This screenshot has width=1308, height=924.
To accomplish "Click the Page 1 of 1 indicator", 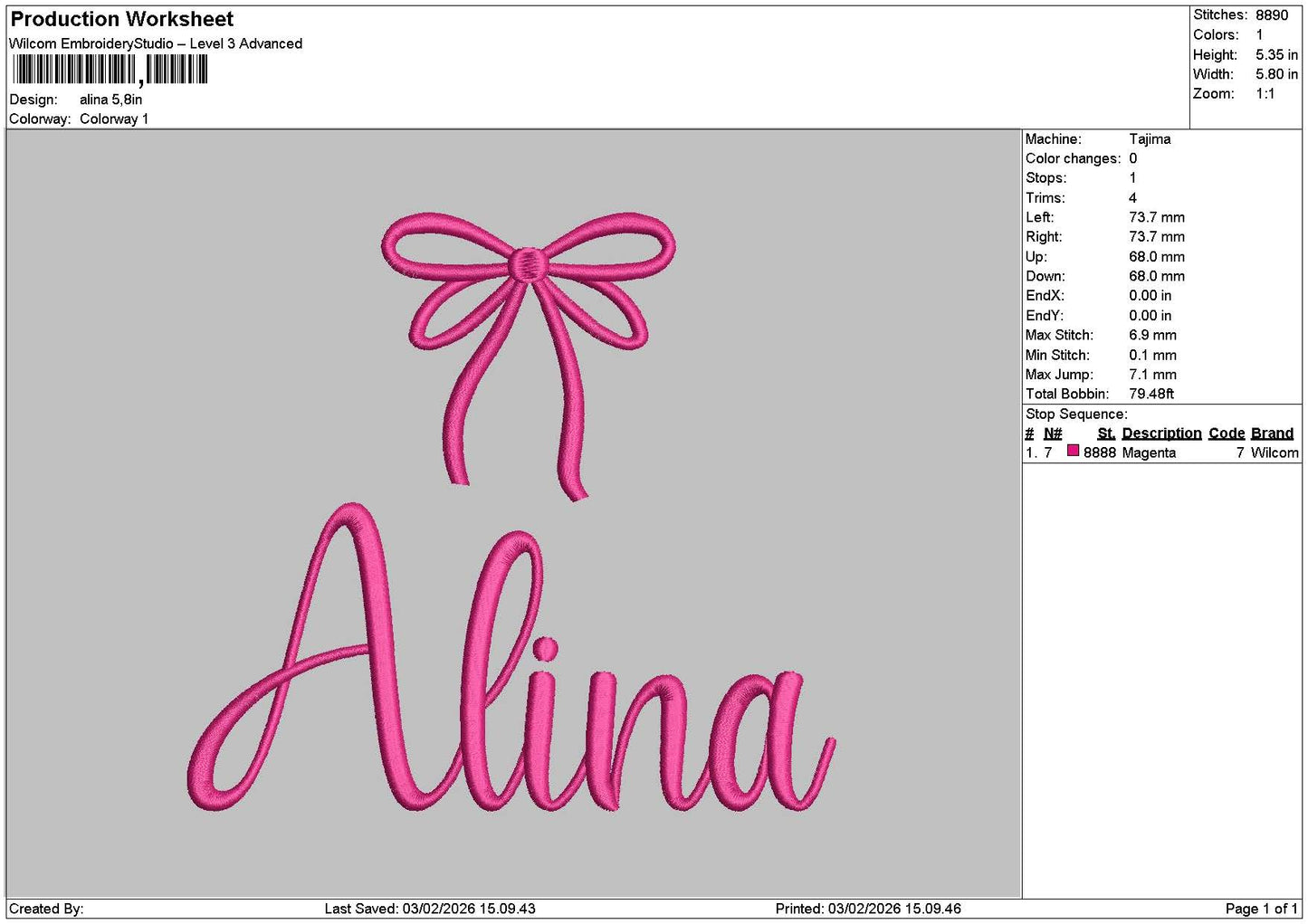I will point(1261,909).
